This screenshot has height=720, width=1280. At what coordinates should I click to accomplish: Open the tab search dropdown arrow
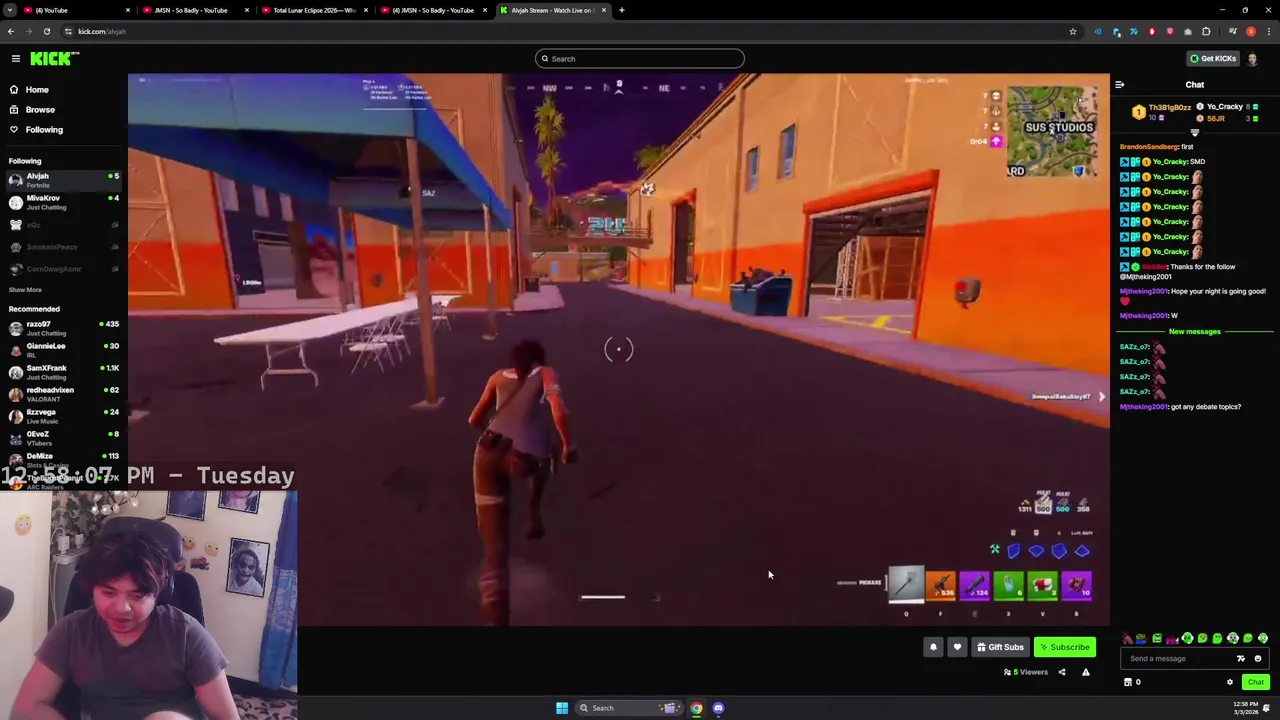click(9, 10)
